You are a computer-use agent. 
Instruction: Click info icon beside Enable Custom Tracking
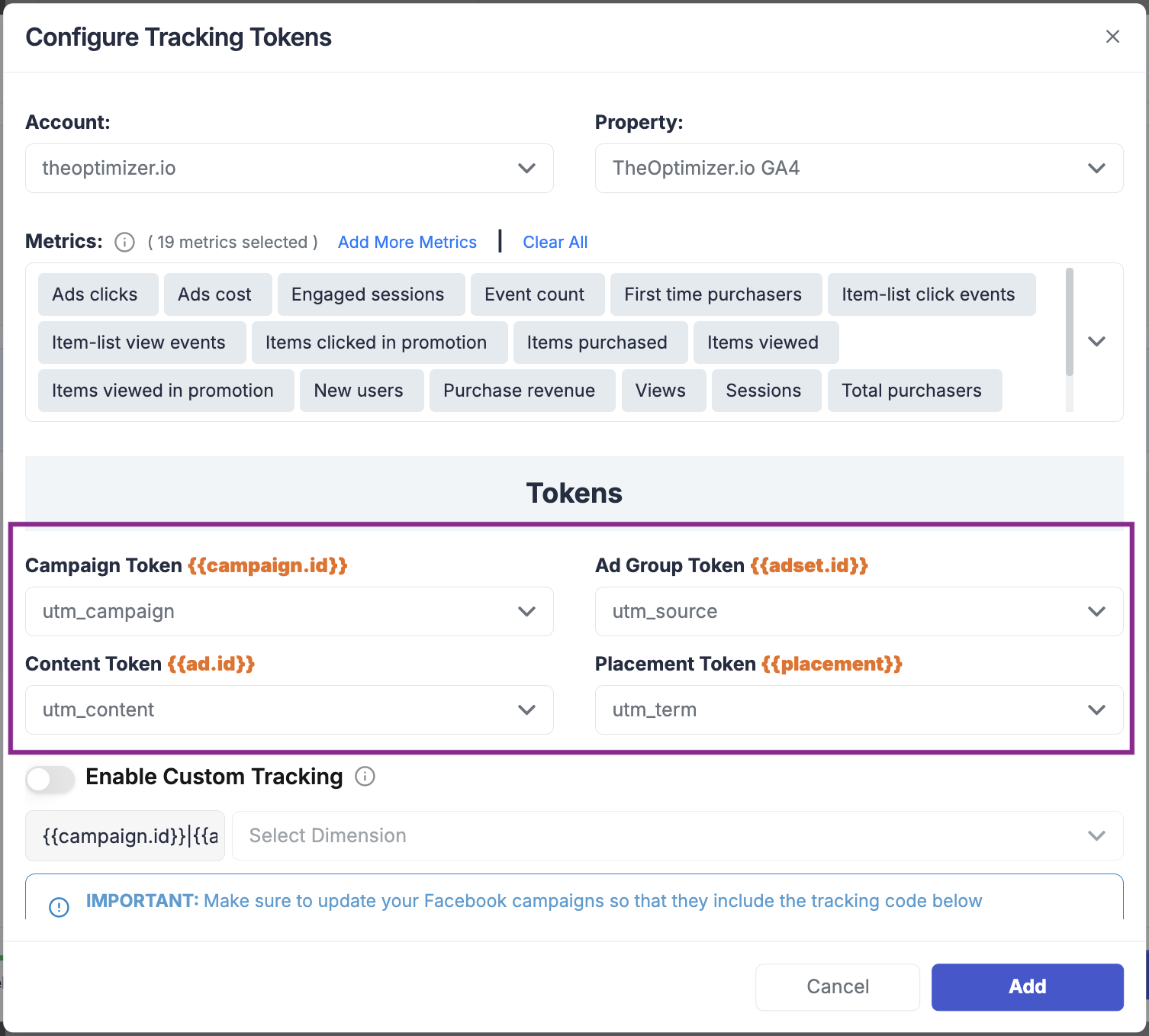coord(365,777)
